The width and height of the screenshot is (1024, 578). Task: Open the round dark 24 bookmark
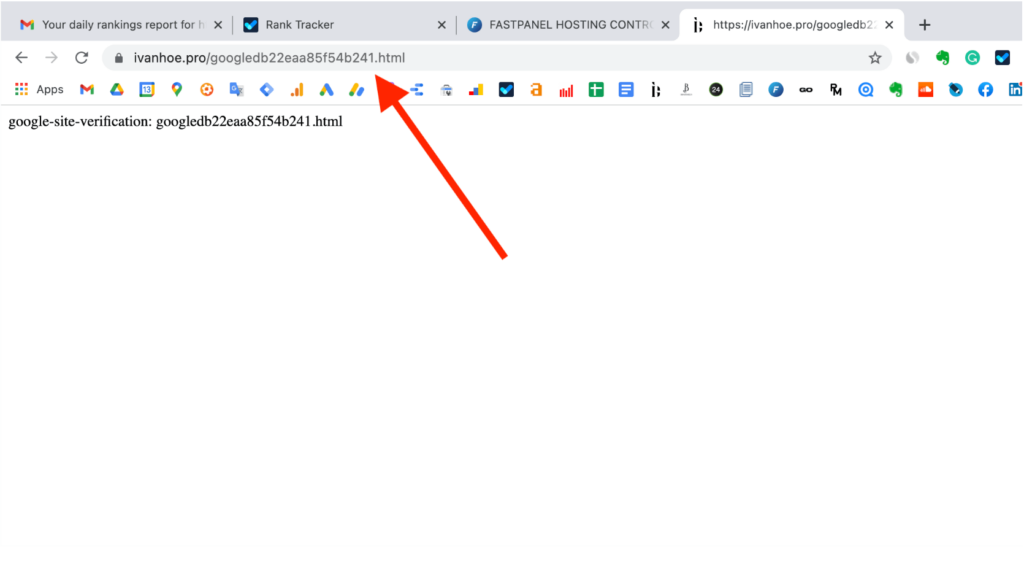pos(716,89)
